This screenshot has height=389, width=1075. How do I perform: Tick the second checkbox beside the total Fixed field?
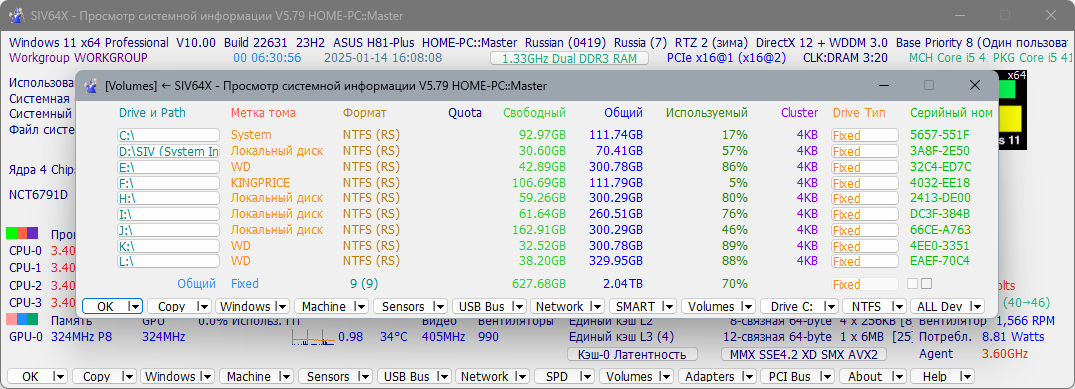coord(926,283)
